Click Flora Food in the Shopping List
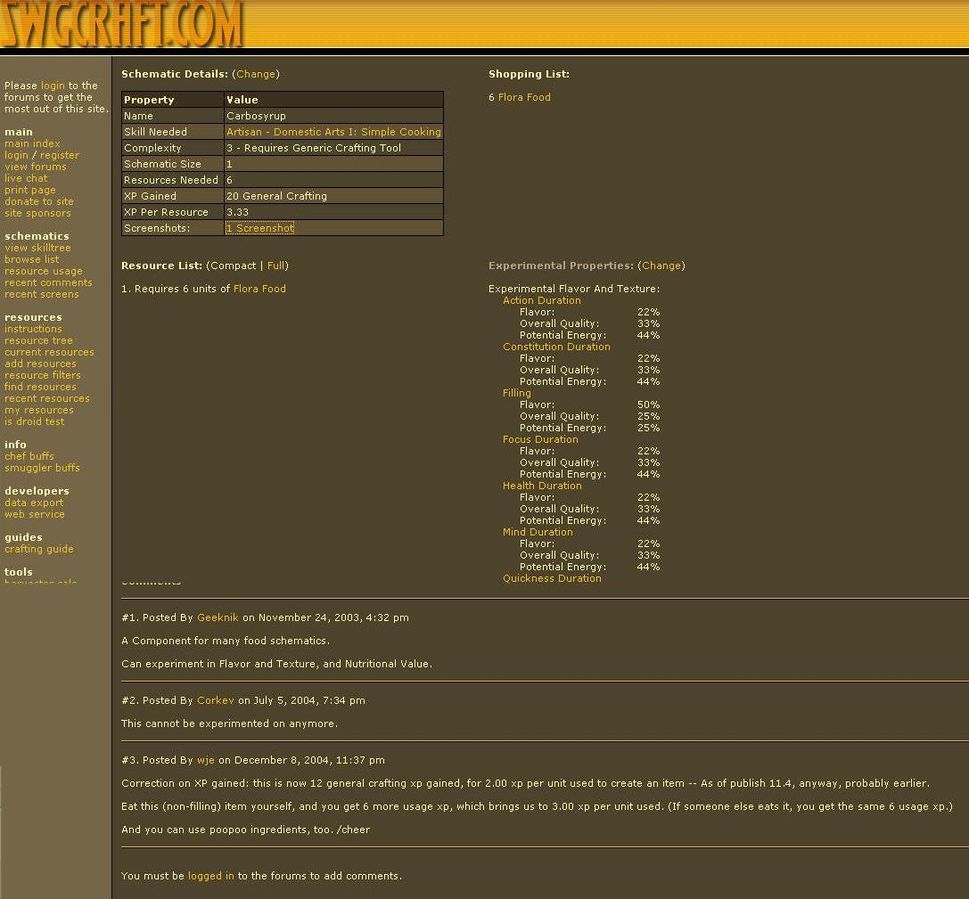 coord(524,97)
